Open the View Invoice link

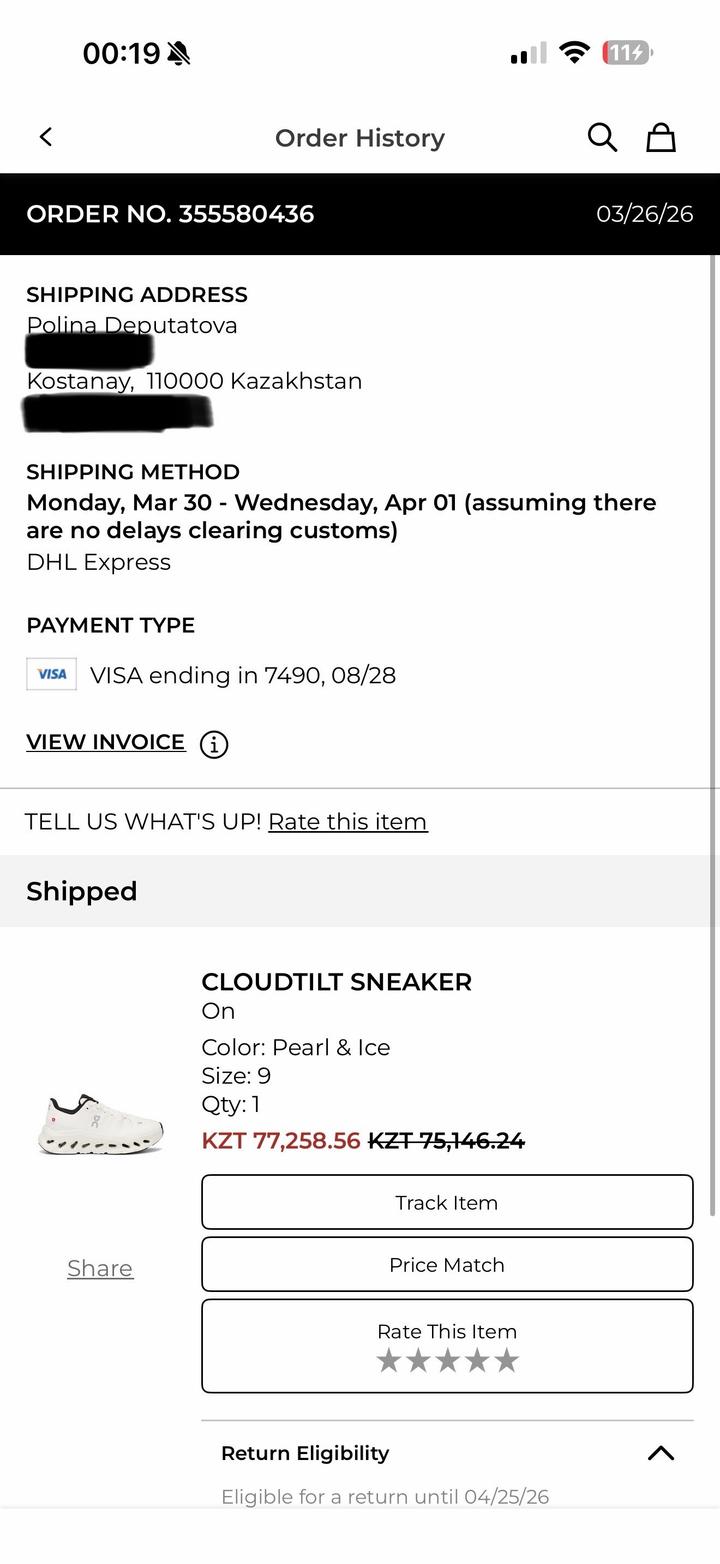pos(106,742)
